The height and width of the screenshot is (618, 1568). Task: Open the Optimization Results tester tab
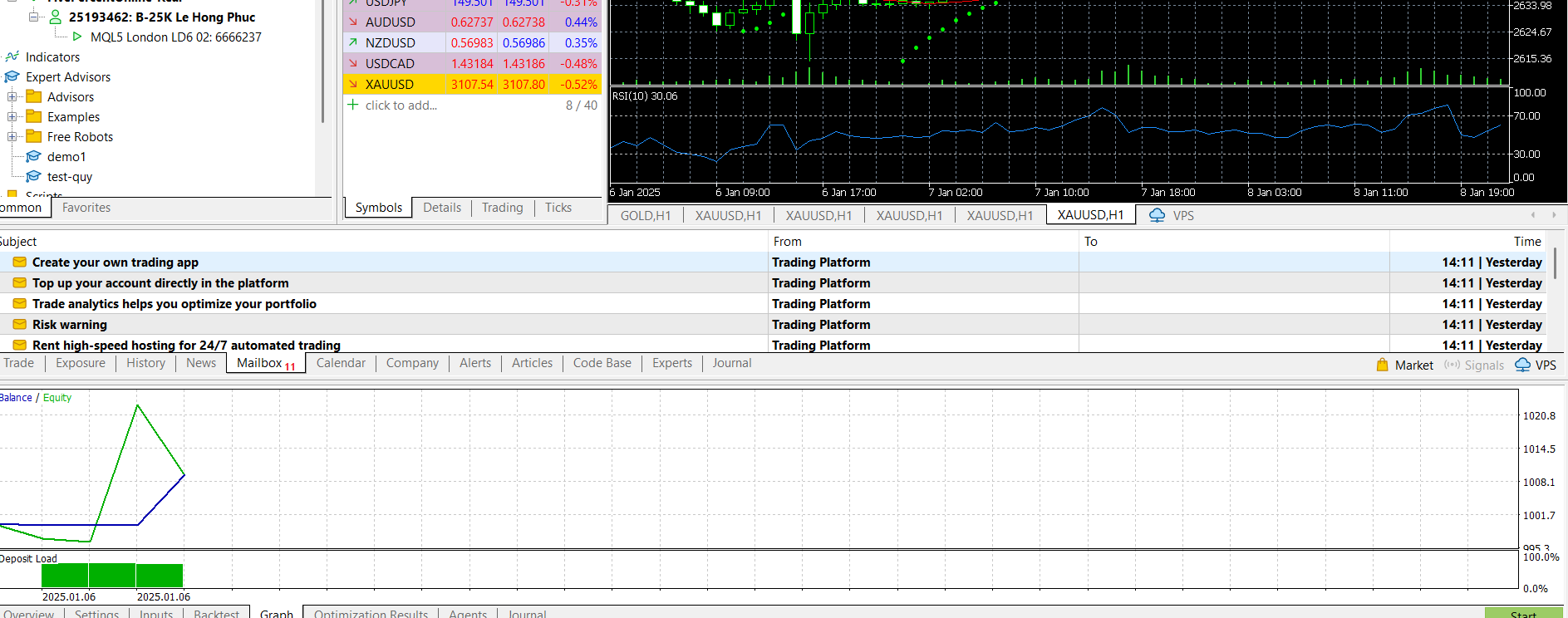(x=371, y=613)
